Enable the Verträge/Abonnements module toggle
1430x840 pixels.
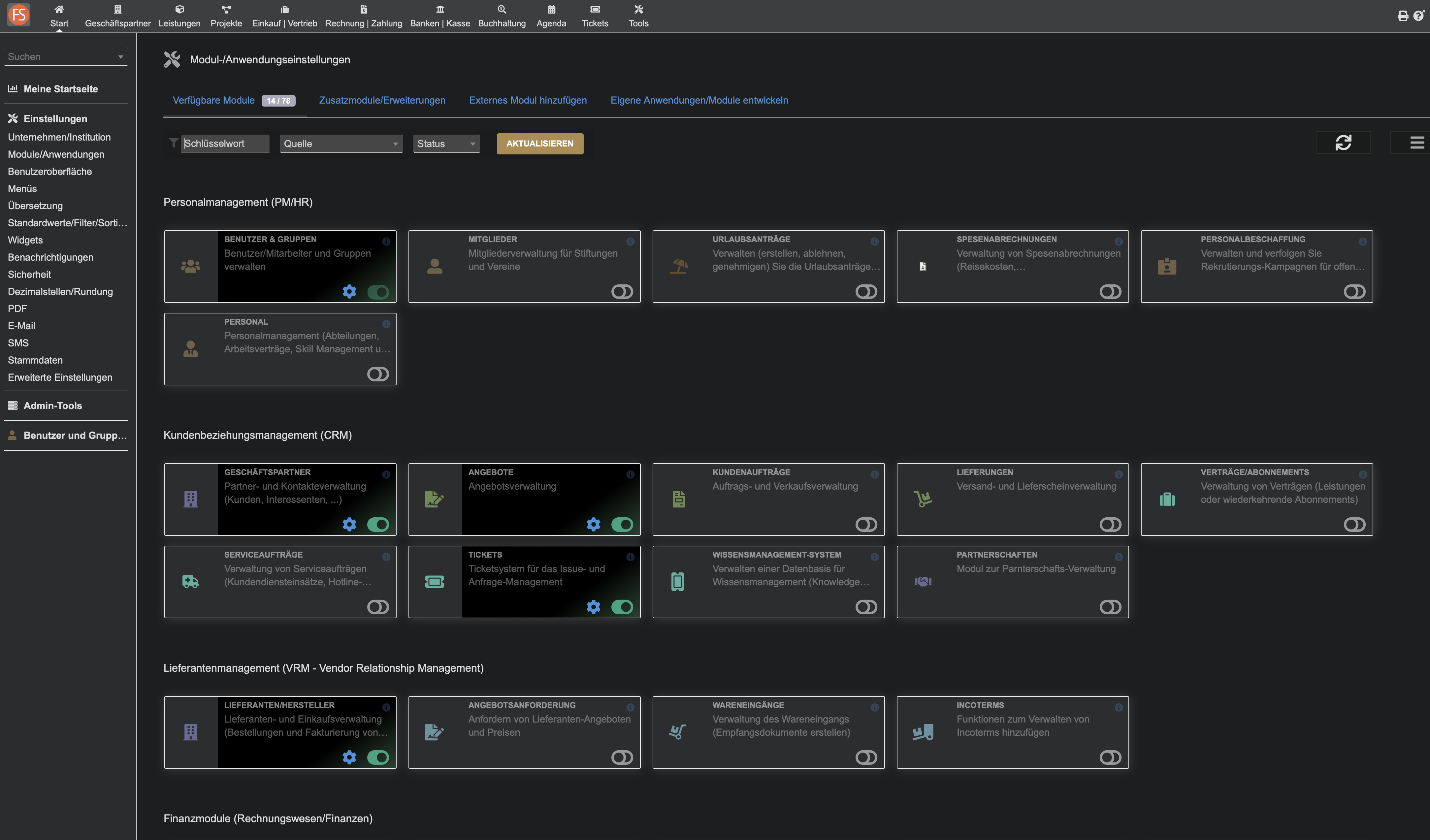(1354, 525)
